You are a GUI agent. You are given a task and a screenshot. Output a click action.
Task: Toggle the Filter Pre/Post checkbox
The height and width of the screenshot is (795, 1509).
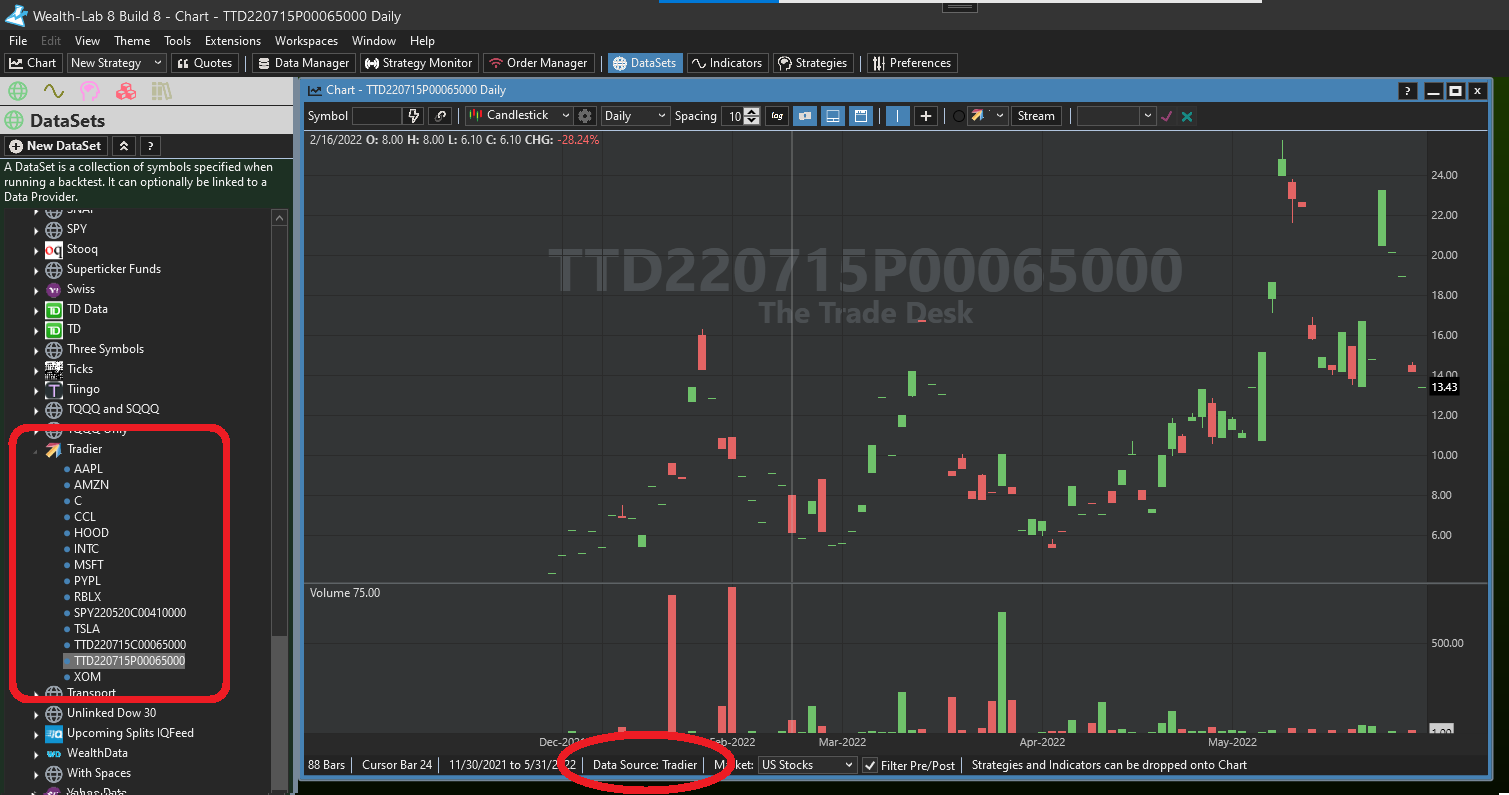point(870,765)
